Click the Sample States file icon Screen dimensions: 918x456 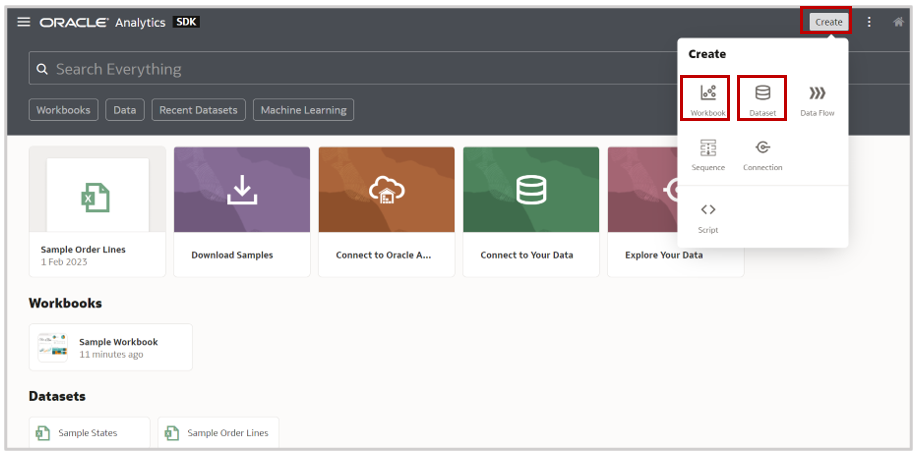tap(43, 433)
